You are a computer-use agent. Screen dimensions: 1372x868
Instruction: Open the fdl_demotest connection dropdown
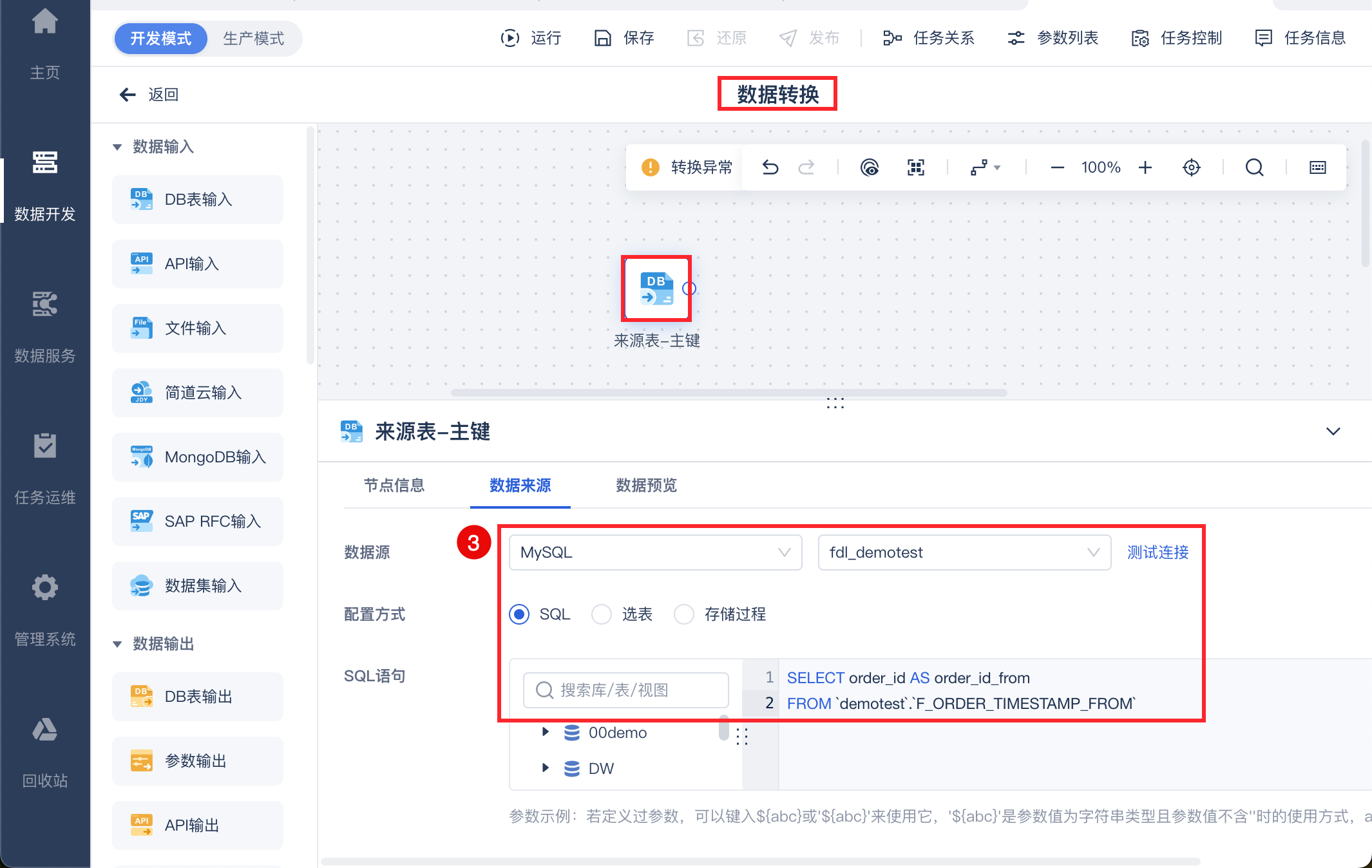pos(964,552)
